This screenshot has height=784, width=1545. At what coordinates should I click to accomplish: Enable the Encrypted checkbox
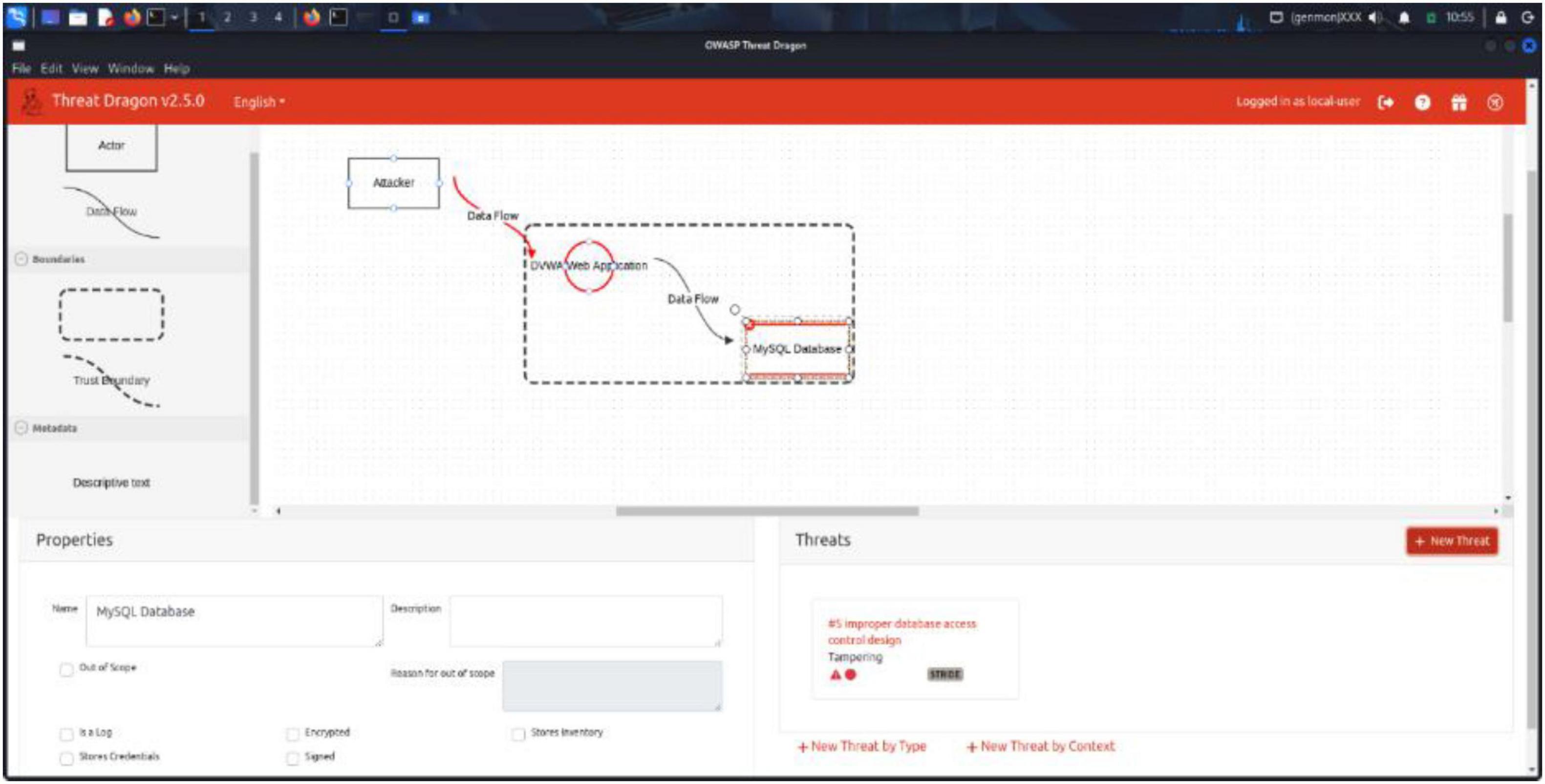click(293, 734)
